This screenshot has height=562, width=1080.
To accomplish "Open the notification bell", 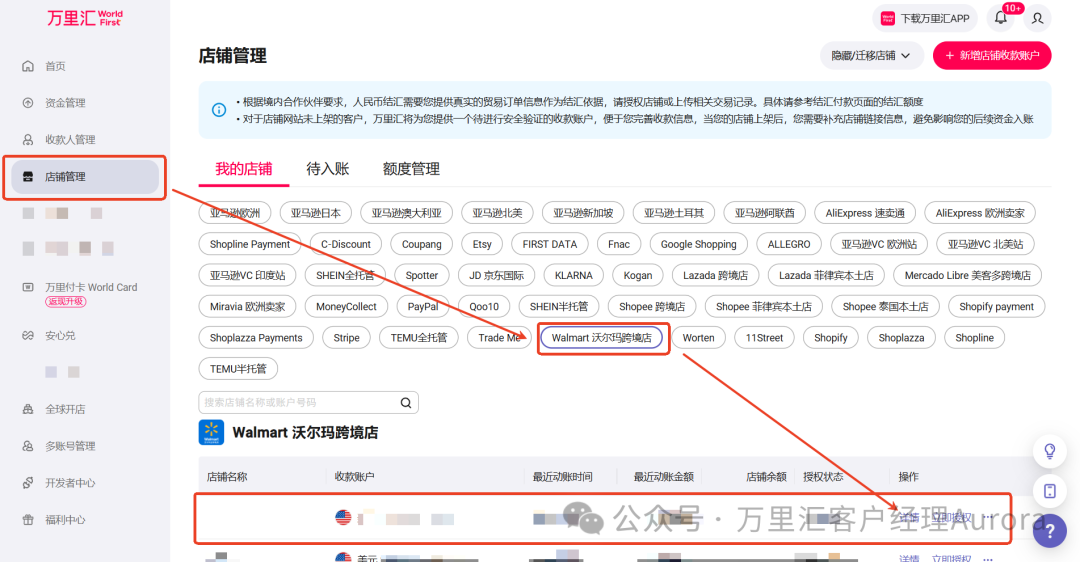I will coord(1001,18).
